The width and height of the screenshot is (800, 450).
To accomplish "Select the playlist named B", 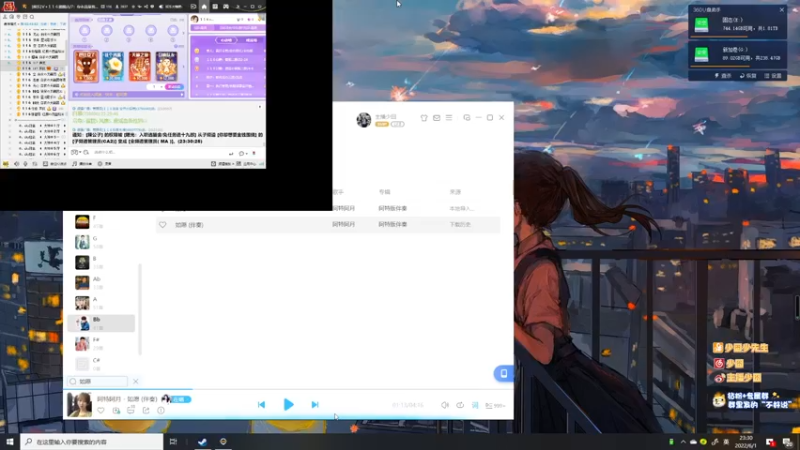I will pyautogui.click(x=101, y=262).
